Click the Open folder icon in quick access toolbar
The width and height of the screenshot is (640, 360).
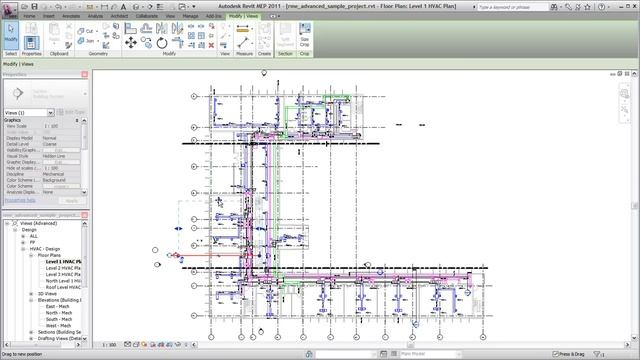pos(24,7)
